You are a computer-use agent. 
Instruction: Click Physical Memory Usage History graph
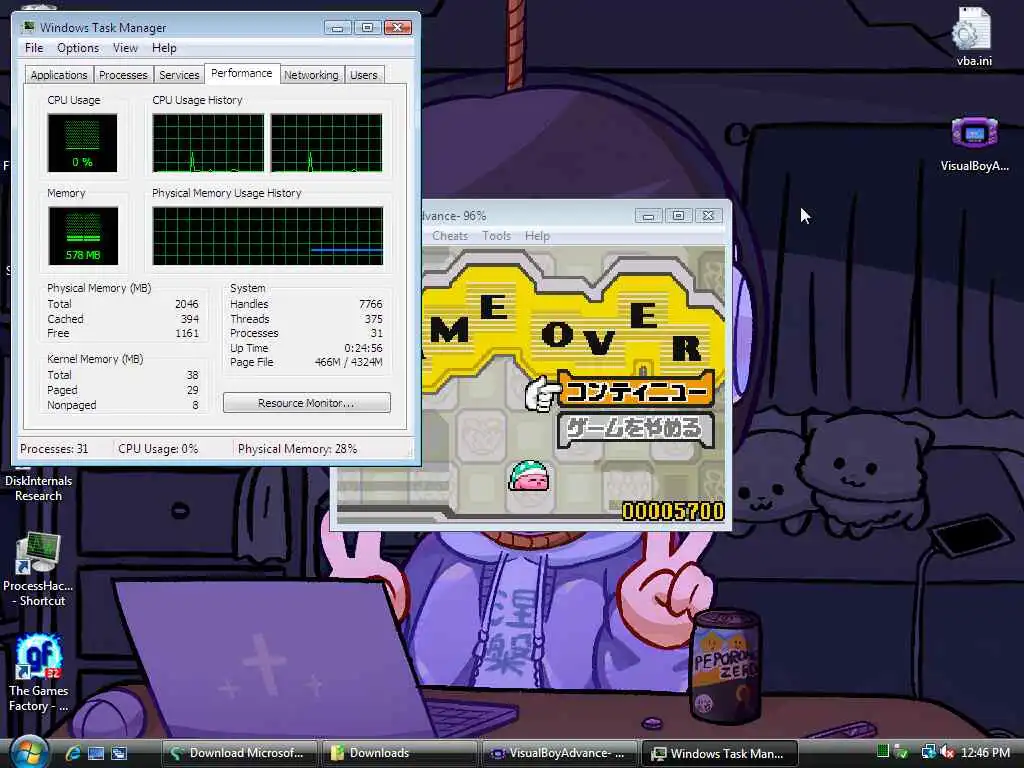click(268, 236)
